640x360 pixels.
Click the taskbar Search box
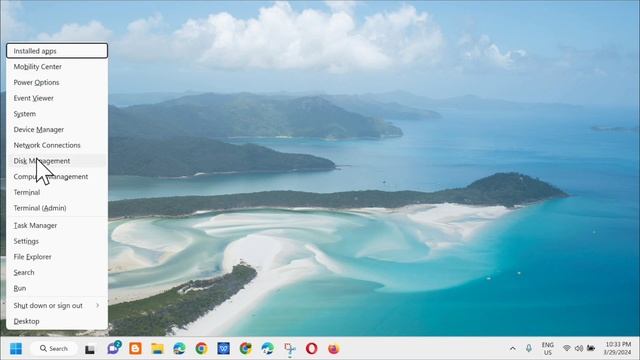[x=53, y=349]
